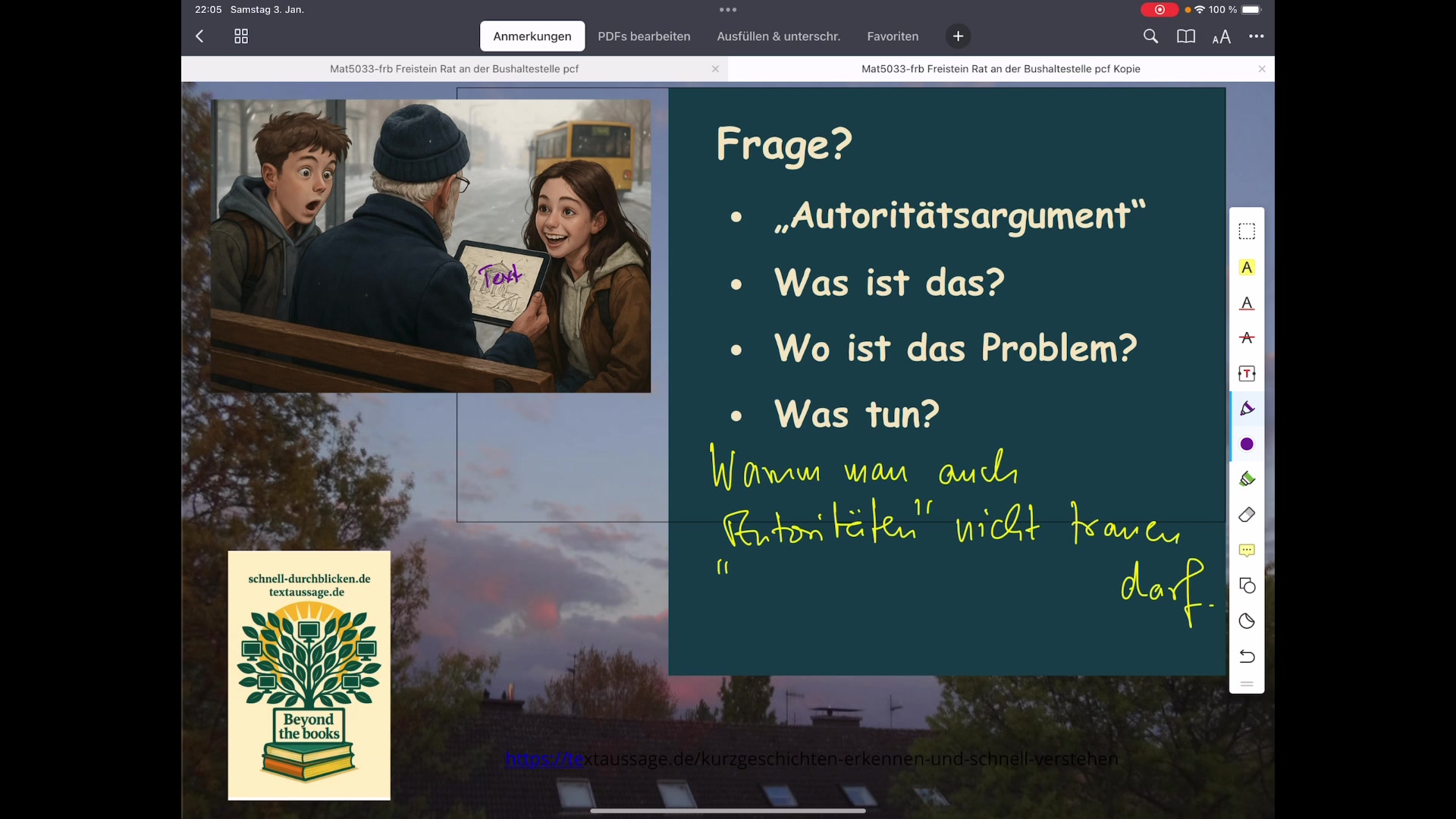Switch to the Kopie document tab
Viewport: 1456px width, 819px height.
click(1000, 68)
